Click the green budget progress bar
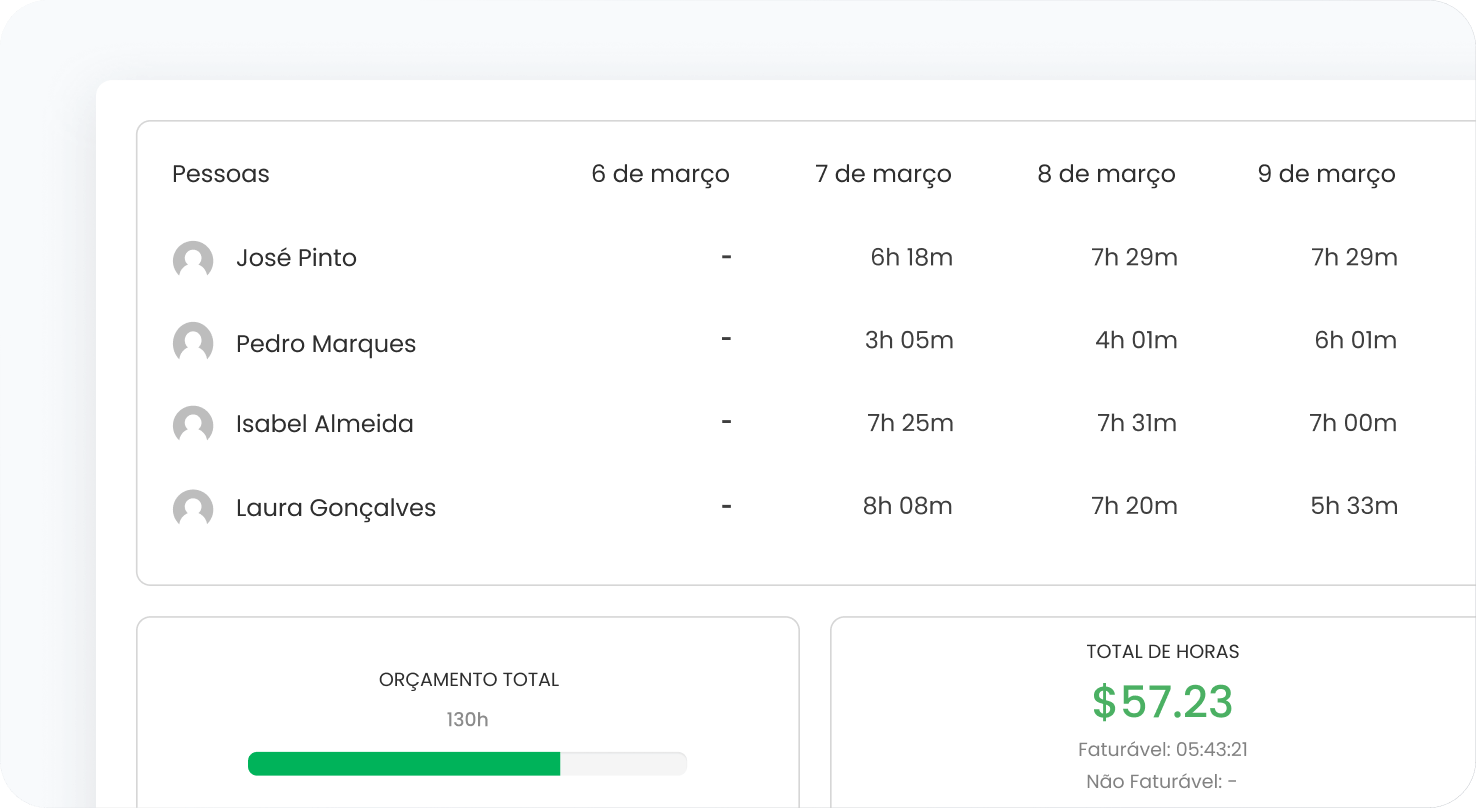Viewport: 1476px width, 808px height. click(404, 764)
